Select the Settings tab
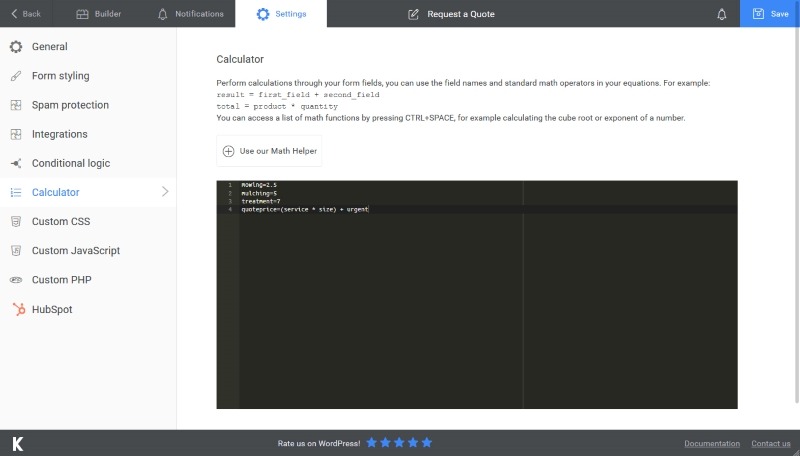The height and width of the screenshot is (456, 800). 281,14
